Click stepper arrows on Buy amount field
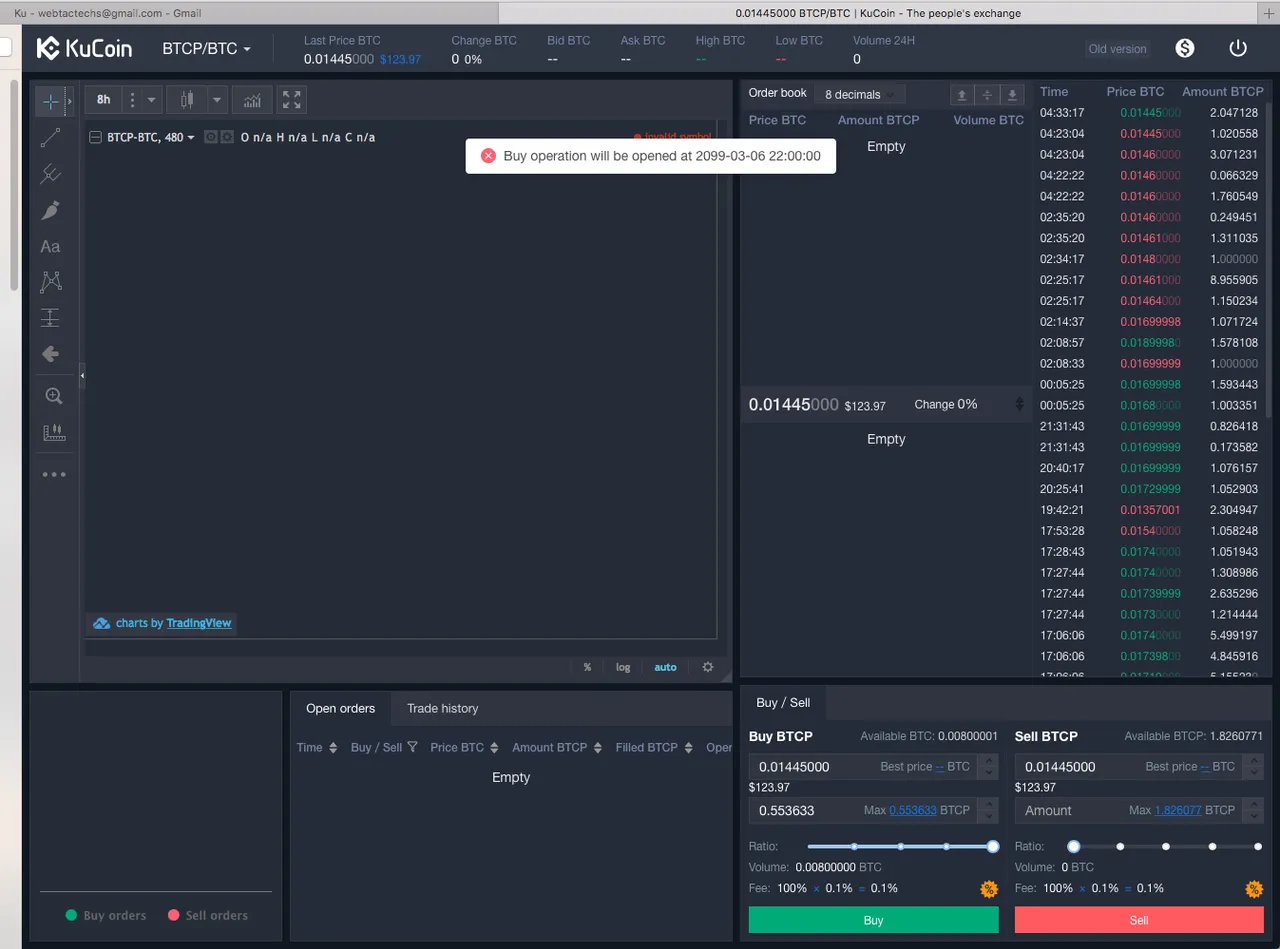Image resolution: width=1280 pixels, height=949 pixels. click(x=989, y=810)
